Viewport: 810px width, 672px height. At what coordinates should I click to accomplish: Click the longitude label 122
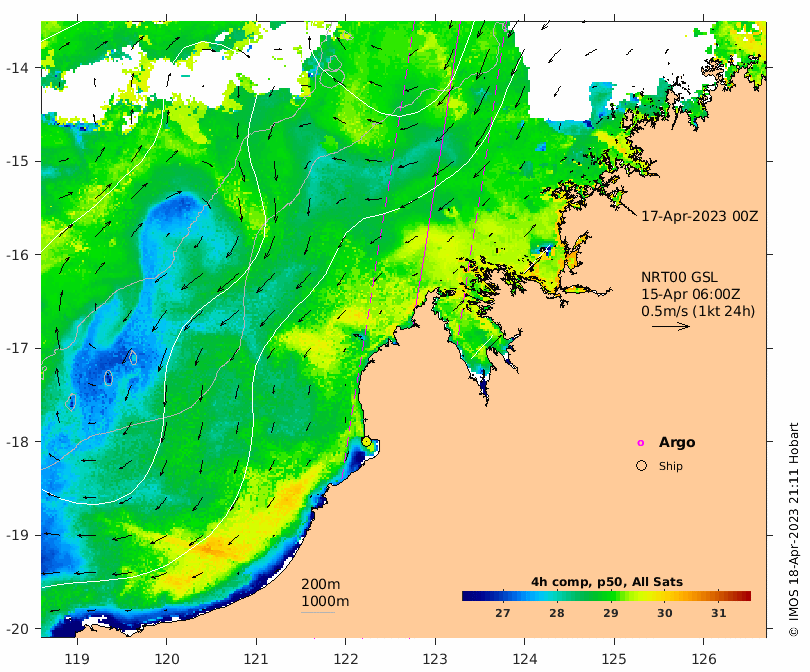pos(346,659)
